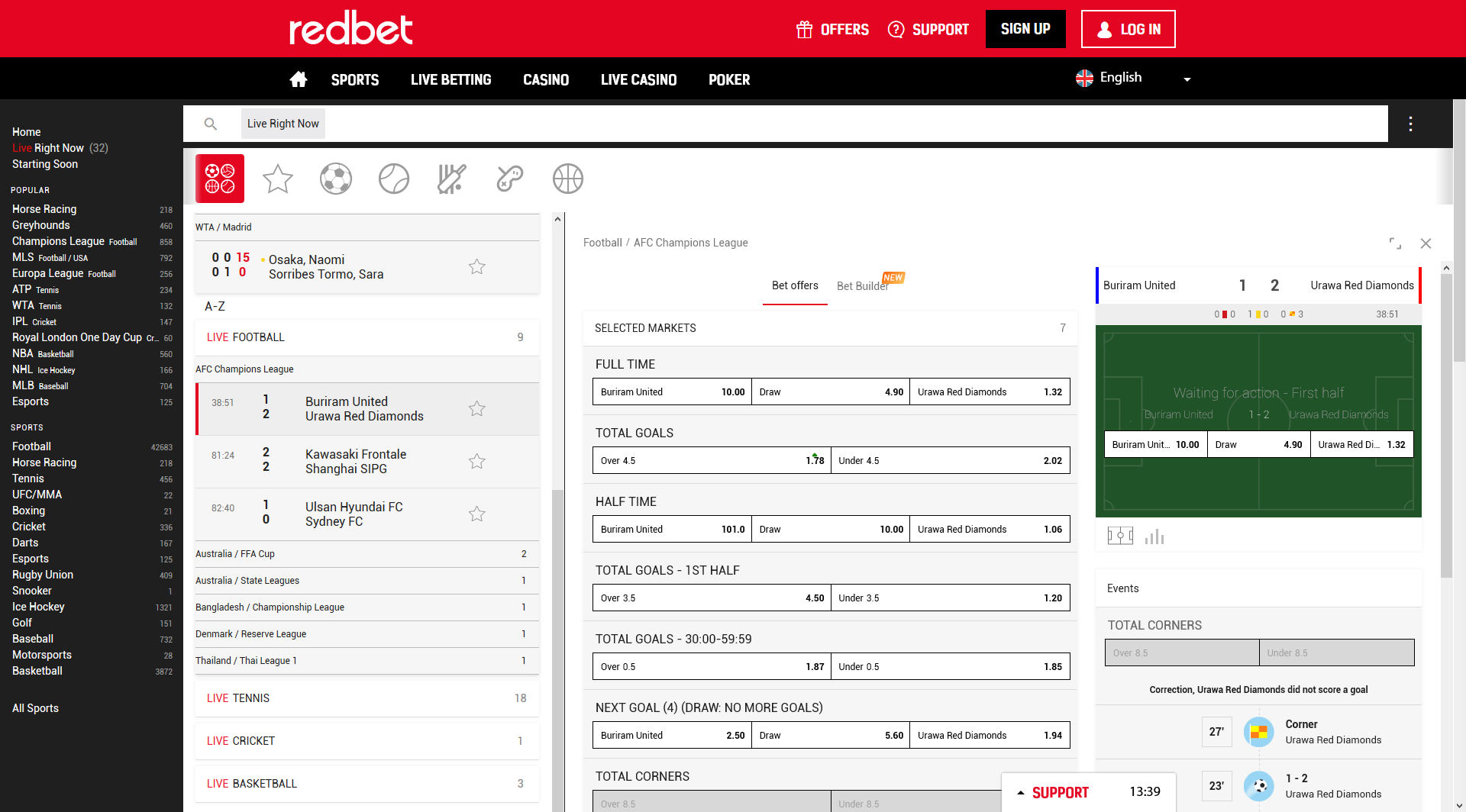Expand Australia / FFA Cup league
1466x812 pixels.
[366, 554]
